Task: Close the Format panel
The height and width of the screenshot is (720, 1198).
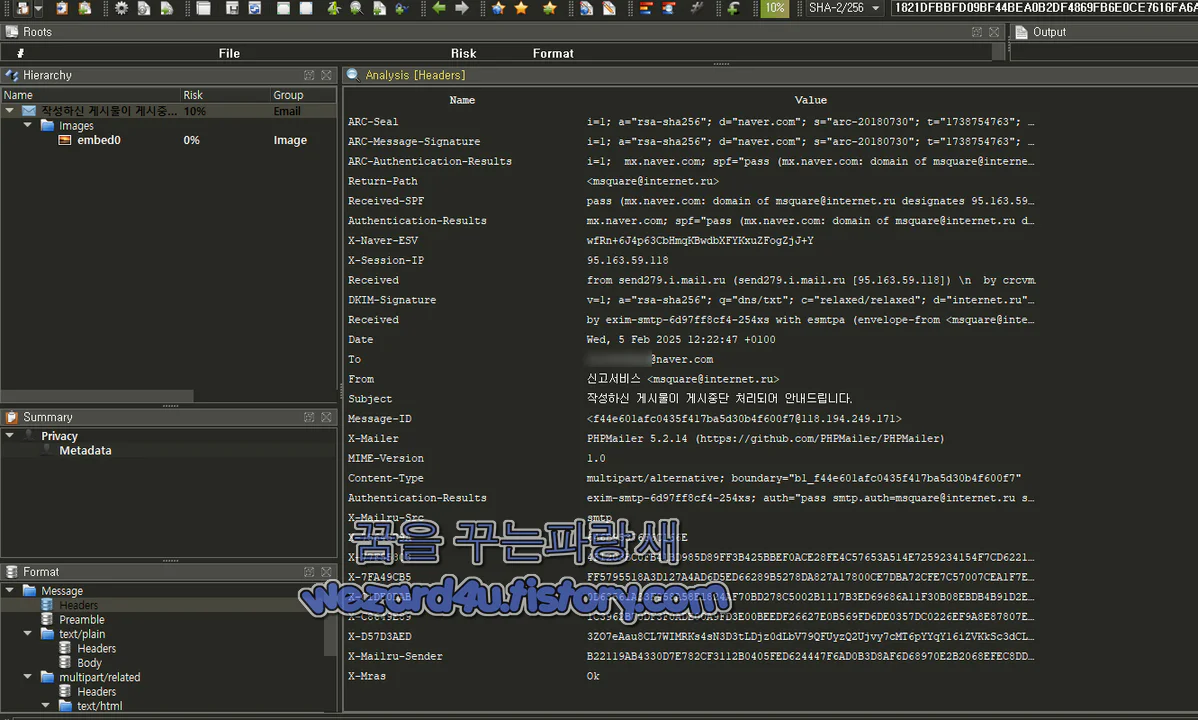Action: pyautogui.click(x=327, y=572)
